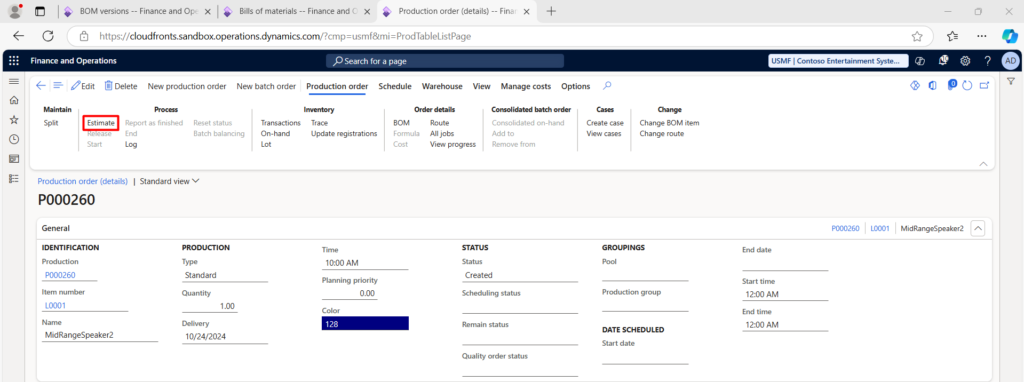Click the Delivery date field 10/24/2024
1024x382 pixels.
coord(225,336)
